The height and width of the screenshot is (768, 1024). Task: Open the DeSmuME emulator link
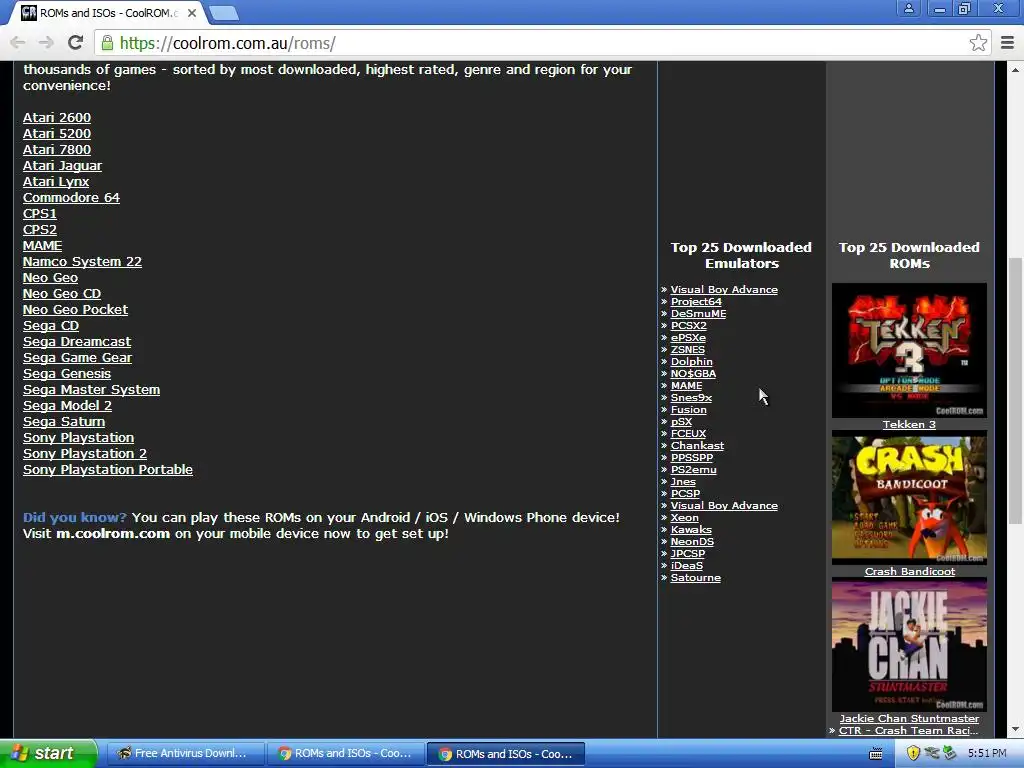(698, 313)
